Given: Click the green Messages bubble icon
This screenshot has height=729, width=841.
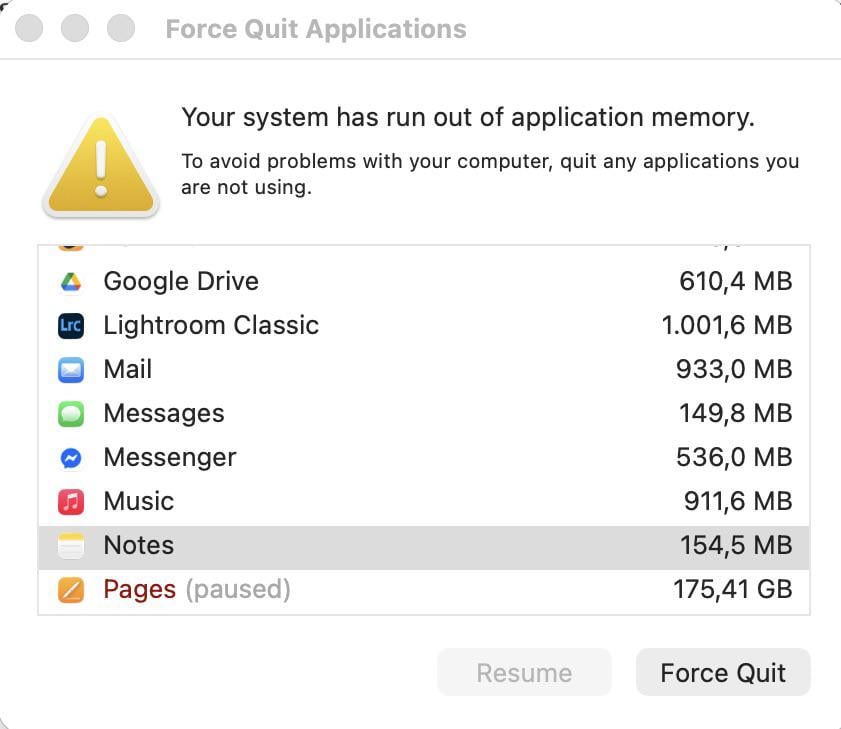Looking at the screenshot, I should point(71,414).
